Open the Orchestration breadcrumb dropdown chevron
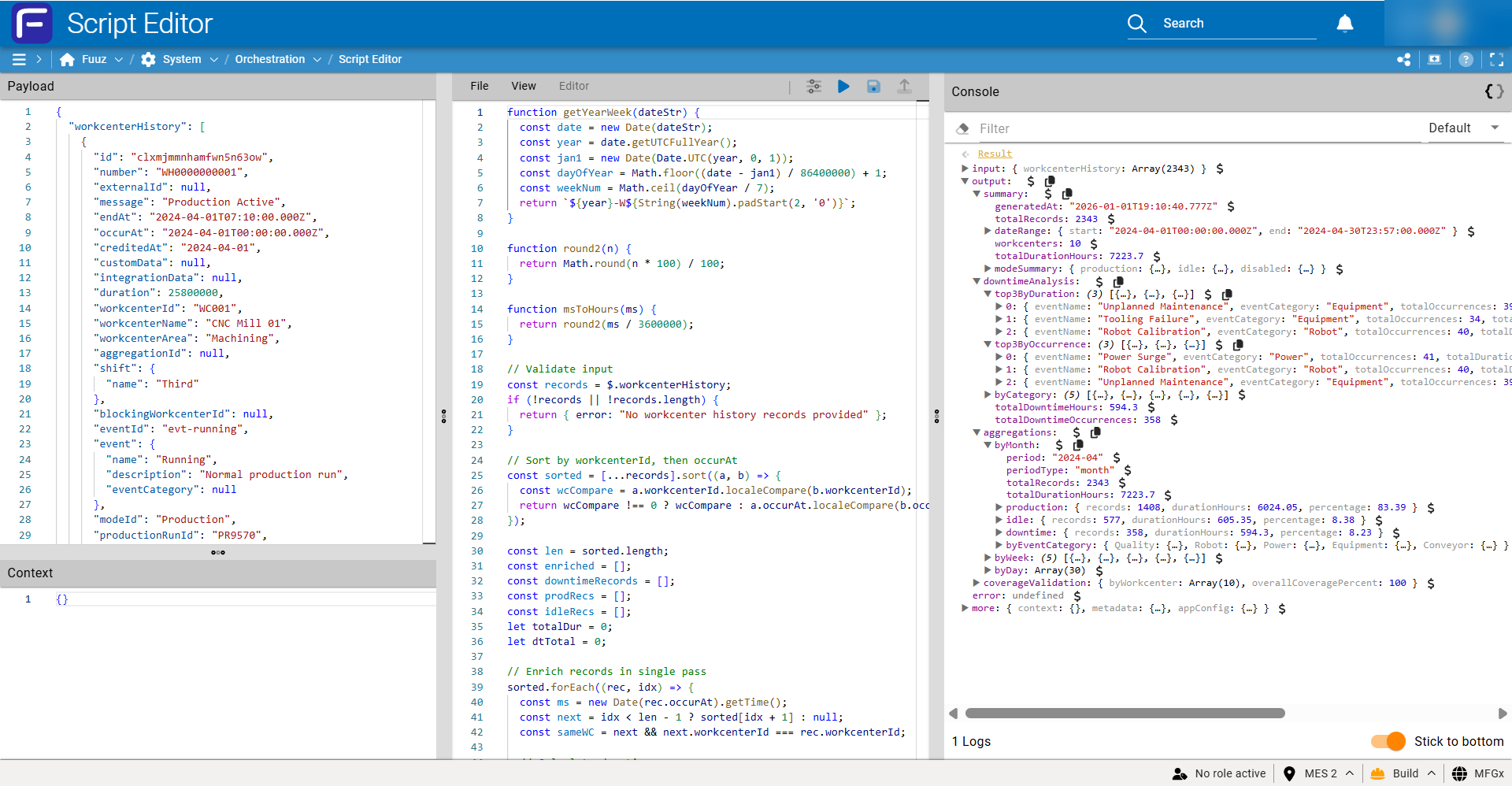1512x786 pixels. pyautogui.click(x=317, y=59)
